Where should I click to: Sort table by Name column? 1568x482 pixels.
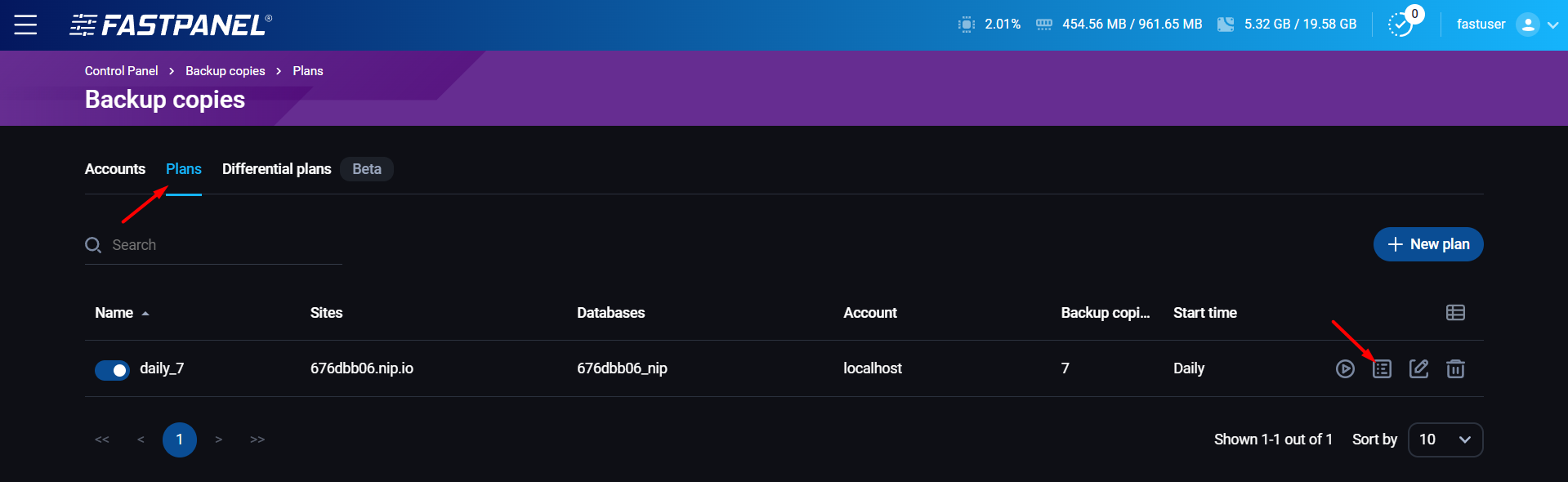point(114,313)
